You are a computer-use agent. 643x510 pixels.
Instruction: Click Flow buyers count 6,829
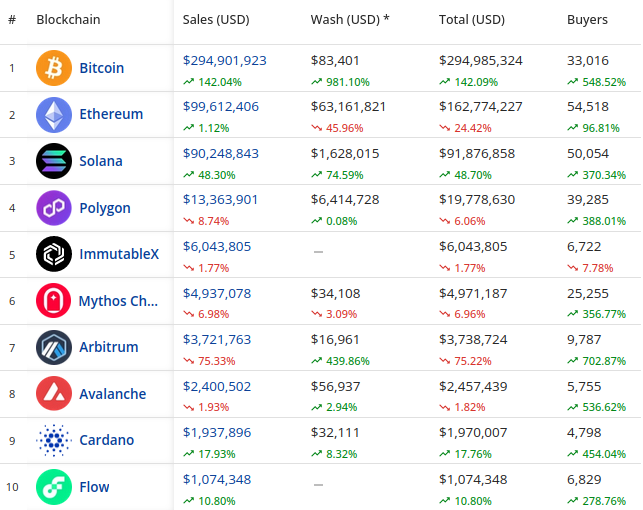[584, 480]
